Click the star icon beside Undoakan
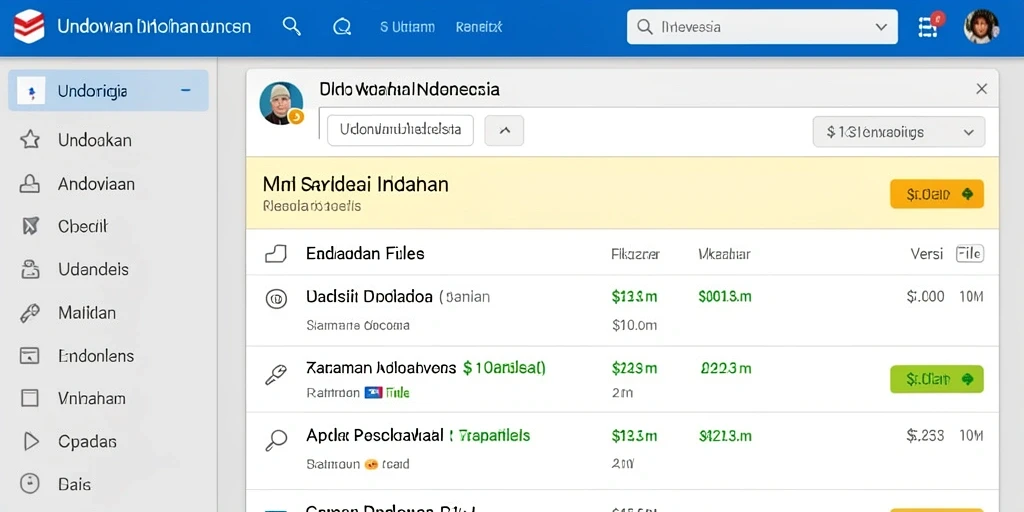 pyautogui.click(x=29, y=140)
